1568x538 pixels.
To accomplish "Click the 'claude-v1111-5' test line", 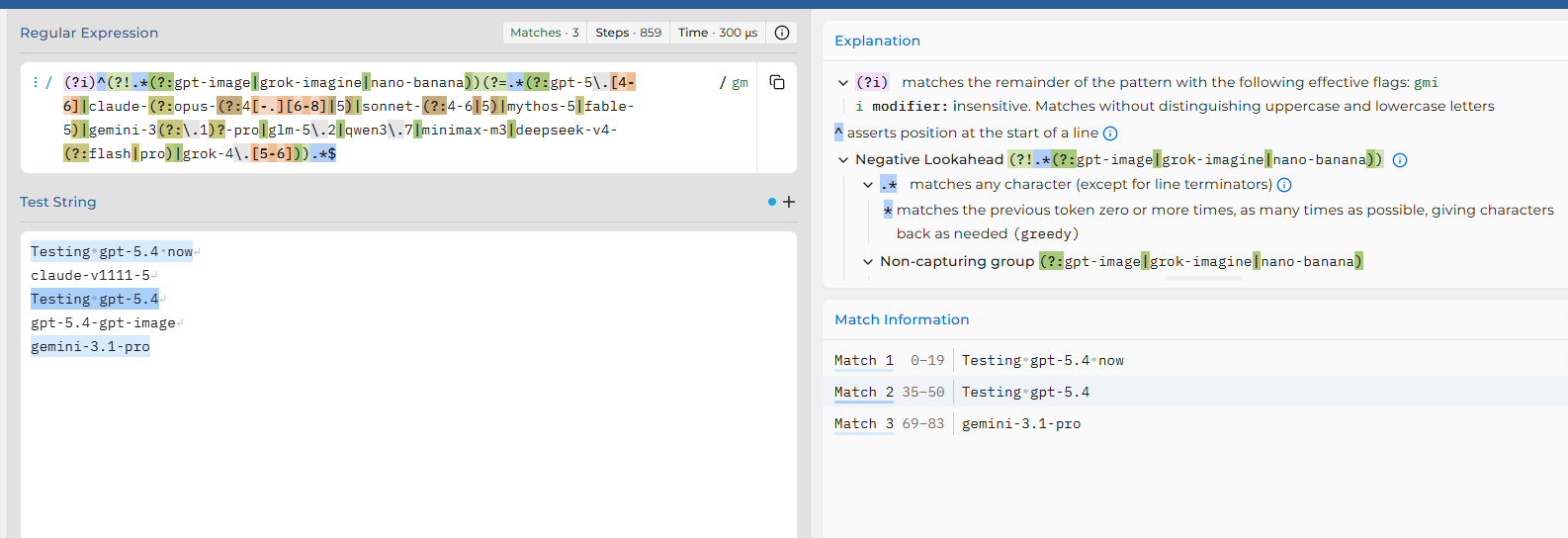I will point(90,276).
